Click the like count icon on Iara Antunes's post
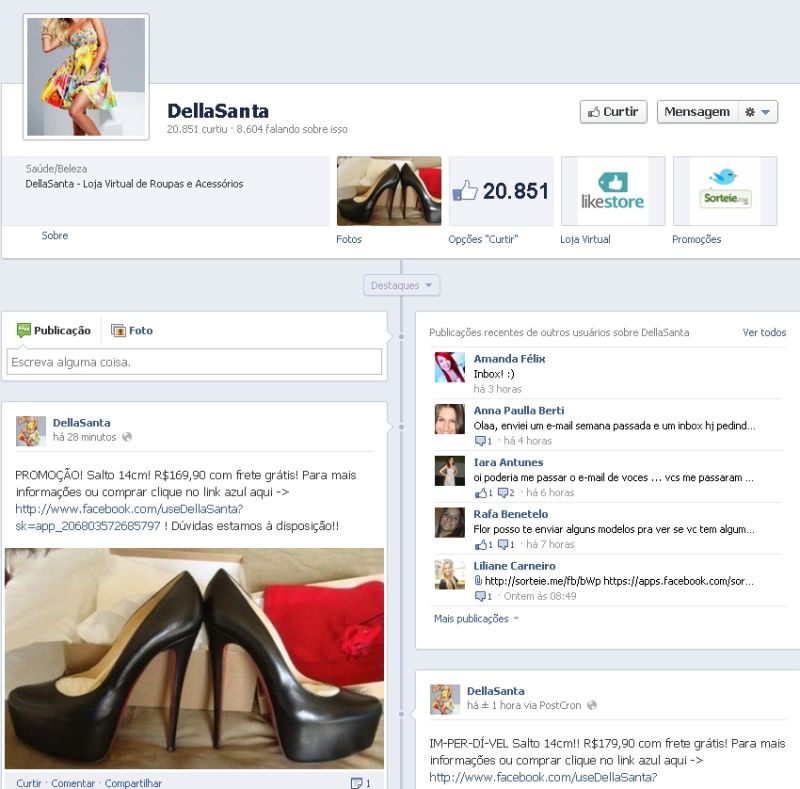The height and width of the screenshot is (789, 800). (483, 493)
